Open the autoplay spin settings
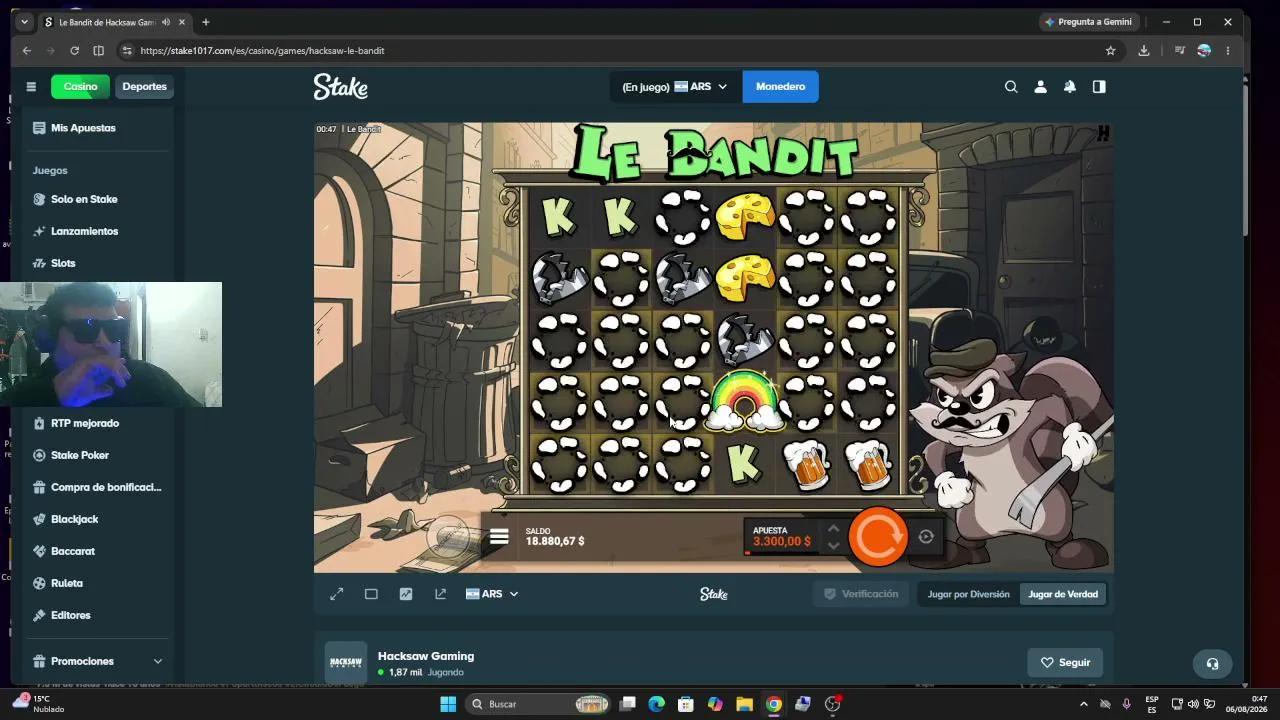 coord(926,537)
